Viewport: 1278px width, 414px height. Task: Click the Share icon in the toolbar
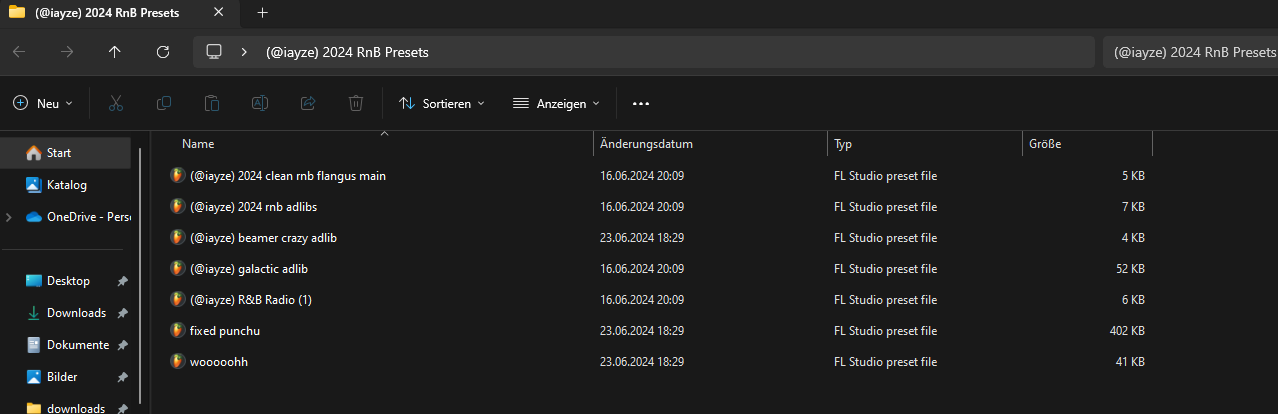tap(308, 103)
